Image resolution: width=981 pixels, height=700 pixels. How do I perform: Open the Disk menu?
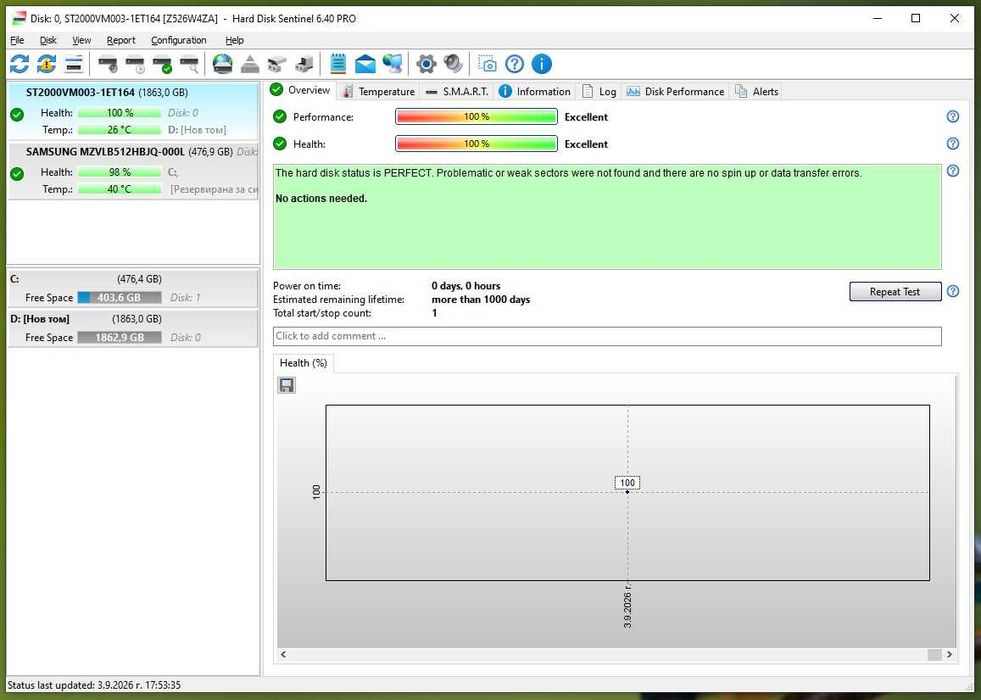[48, 40]
